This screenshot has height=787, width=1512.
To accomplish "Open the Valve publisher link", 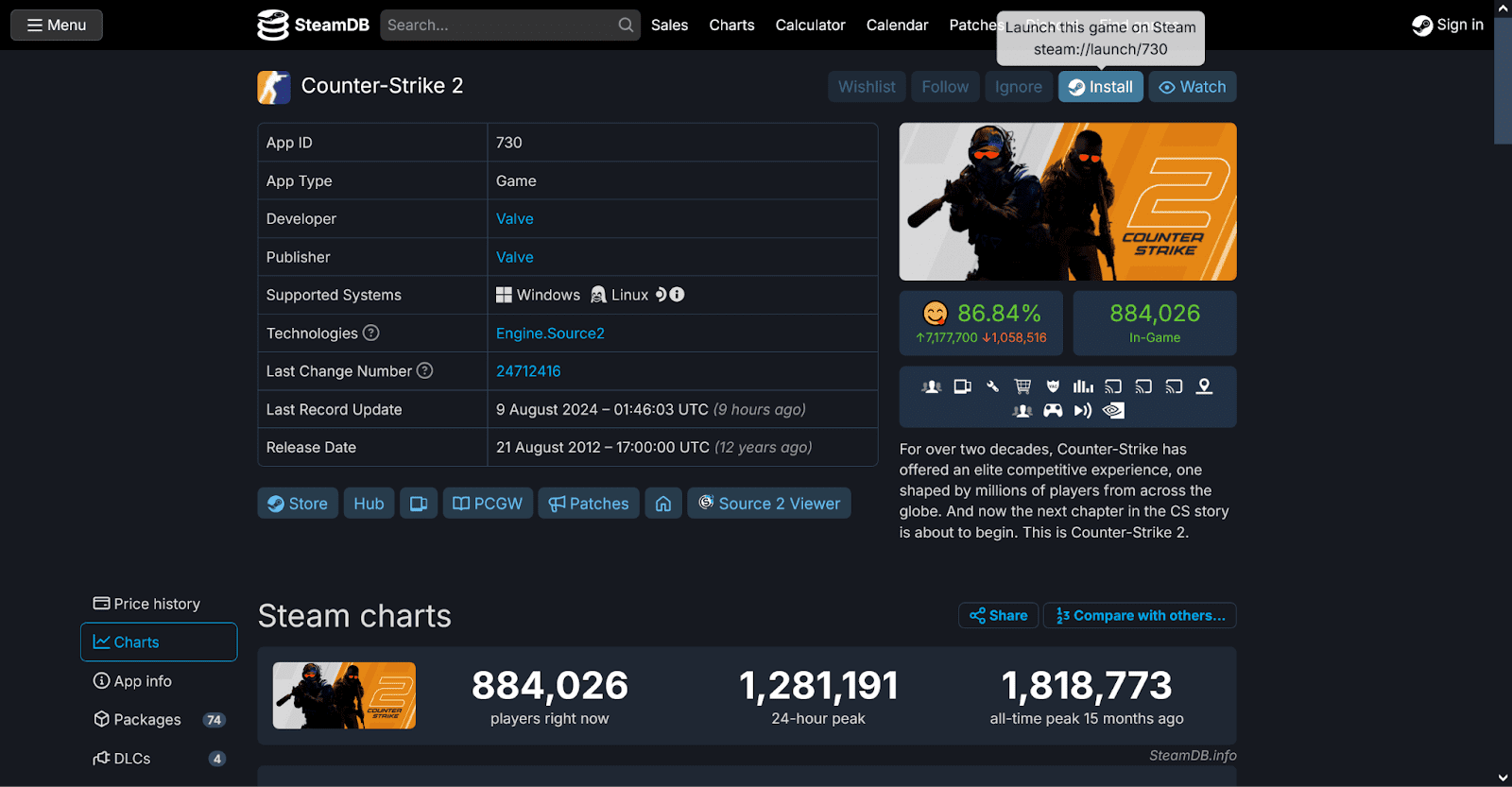I will point(515,257).
